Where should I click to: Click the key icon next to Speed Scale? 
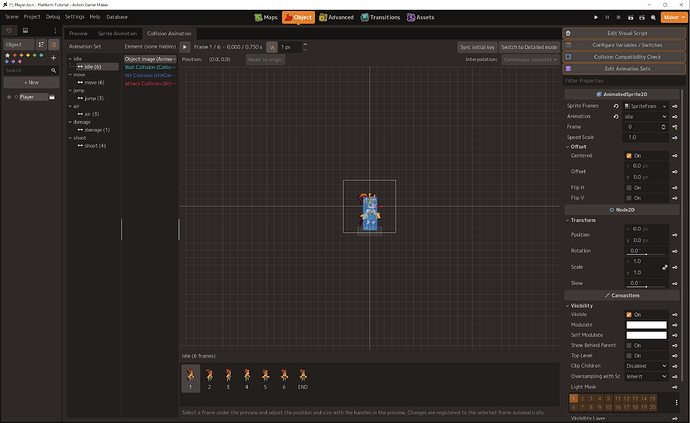point(675,137)
